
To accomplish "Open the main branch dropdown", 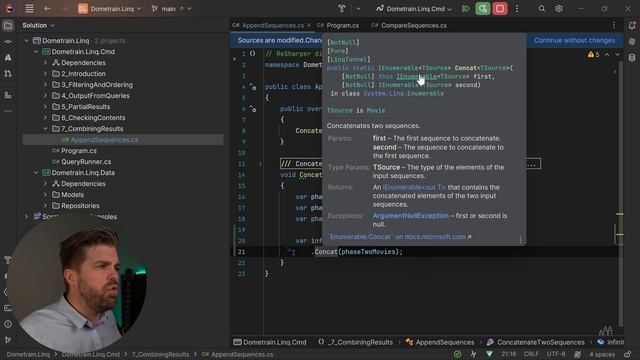I will pos(171,9).
